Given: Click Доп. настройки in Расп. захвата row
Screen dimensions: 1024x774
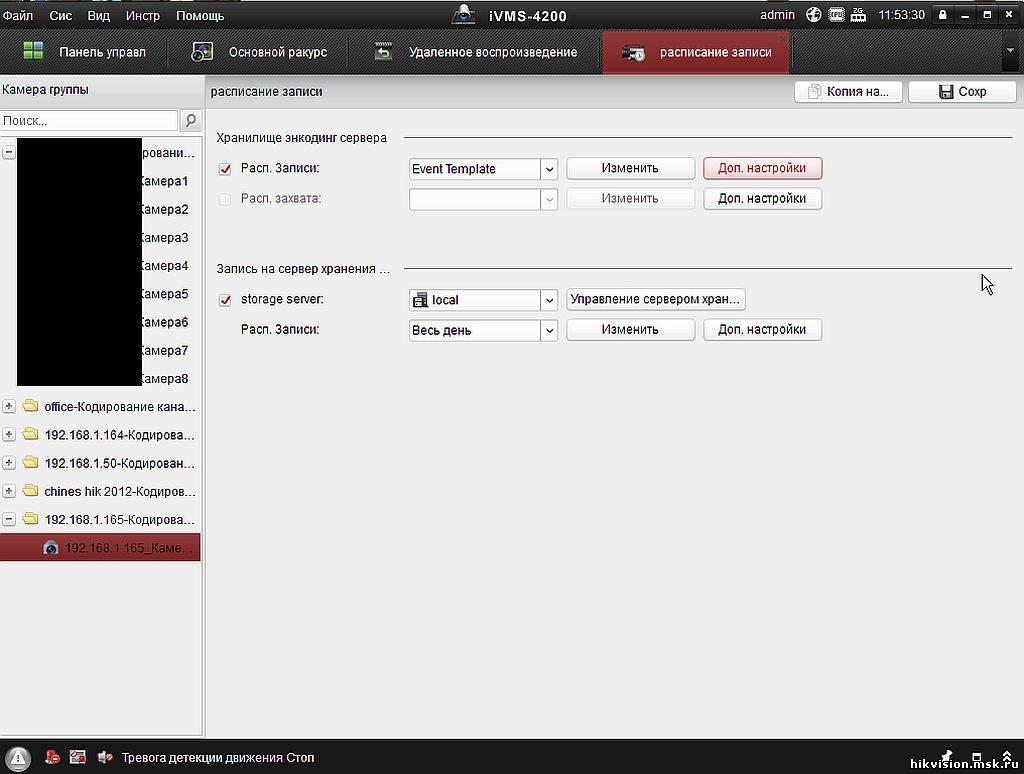Looking at the screenshot, I should [x=762, y=199].
